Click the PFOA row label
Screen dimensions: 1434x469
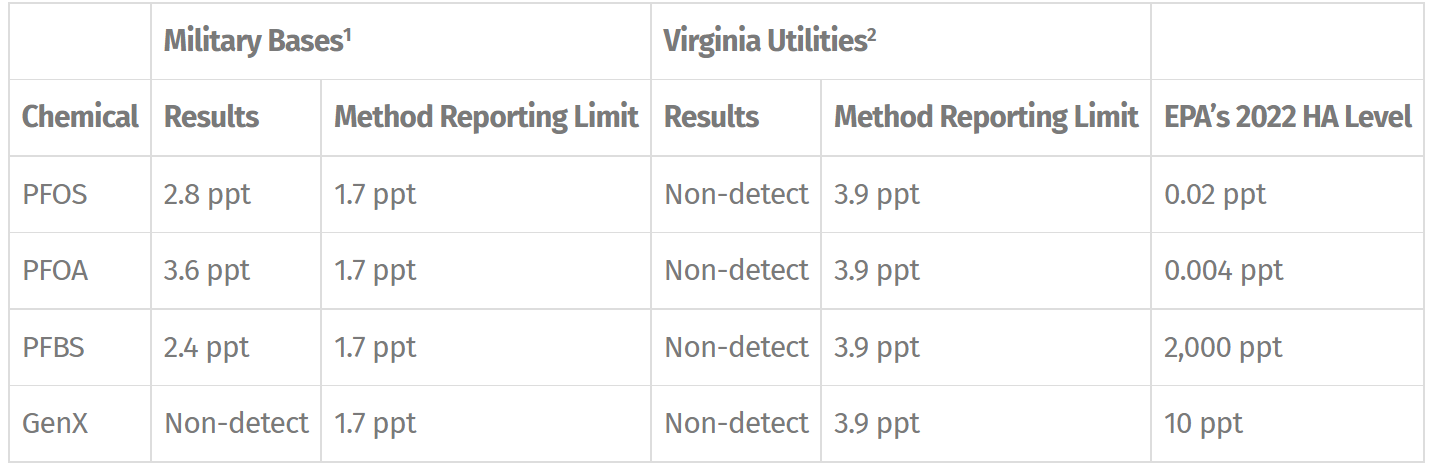tap(55, 270)
